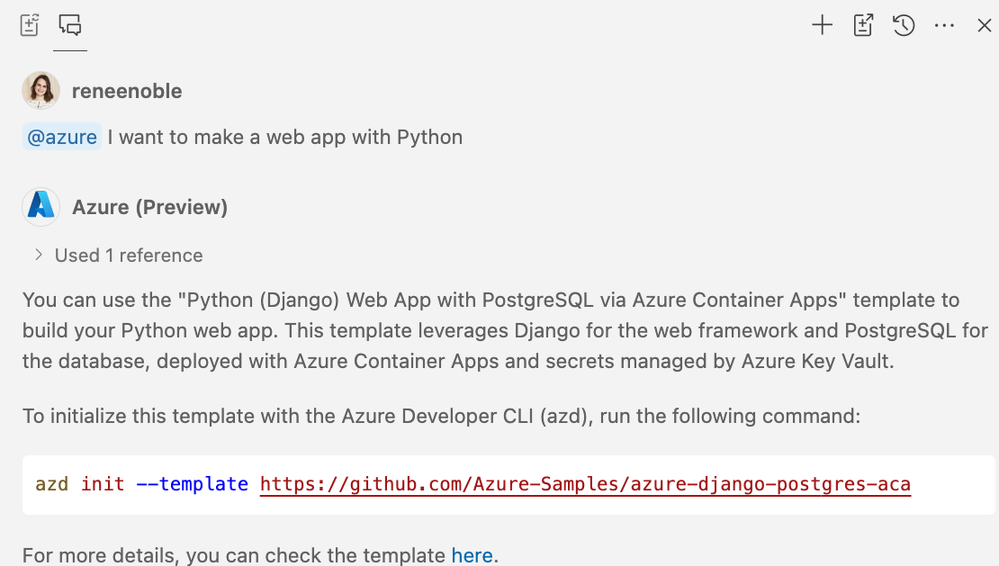Viewport: 999px width, 566px height.
Task: Open chat in editor icon
Action: (864, 26)
